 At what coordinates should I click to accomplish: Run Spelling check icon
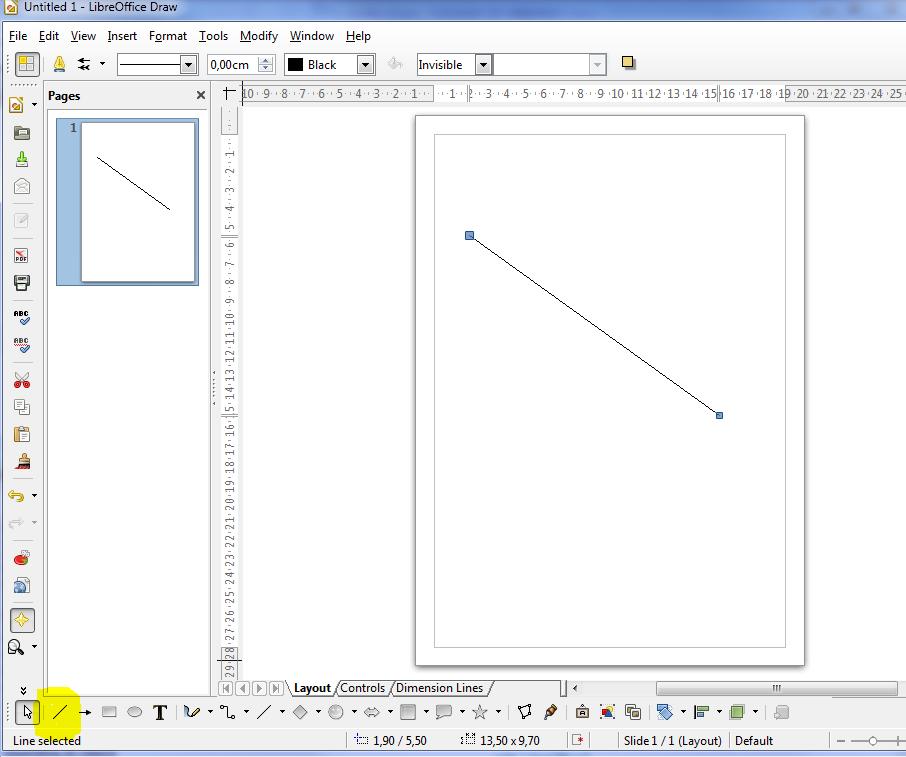pyautogui.click(x=21, y=317)
